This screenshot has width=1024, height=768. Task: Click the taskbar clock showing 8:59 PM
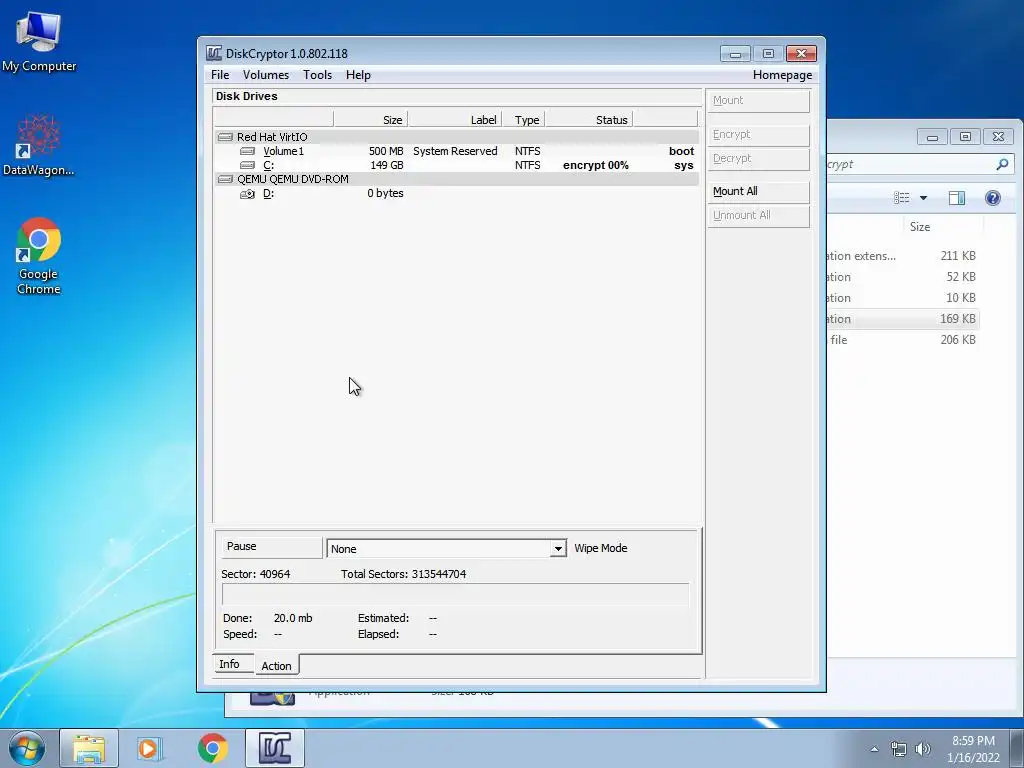[973, 749]
